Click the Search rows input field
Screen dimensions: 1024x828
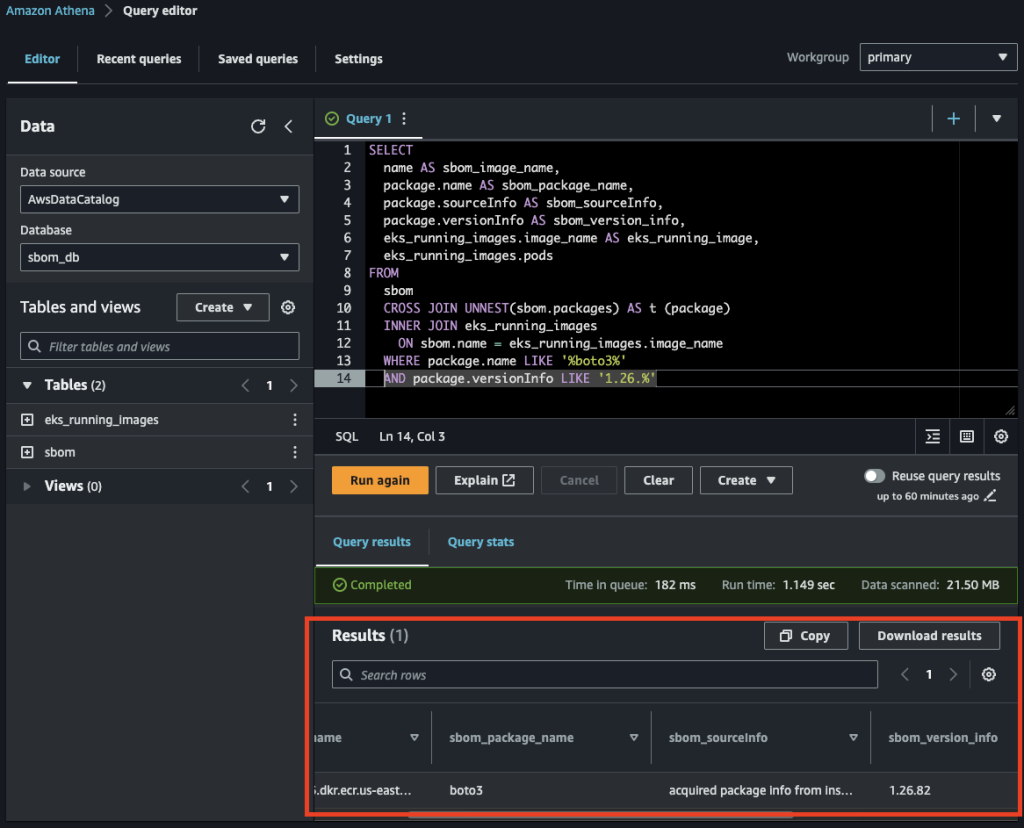(604, 674)
